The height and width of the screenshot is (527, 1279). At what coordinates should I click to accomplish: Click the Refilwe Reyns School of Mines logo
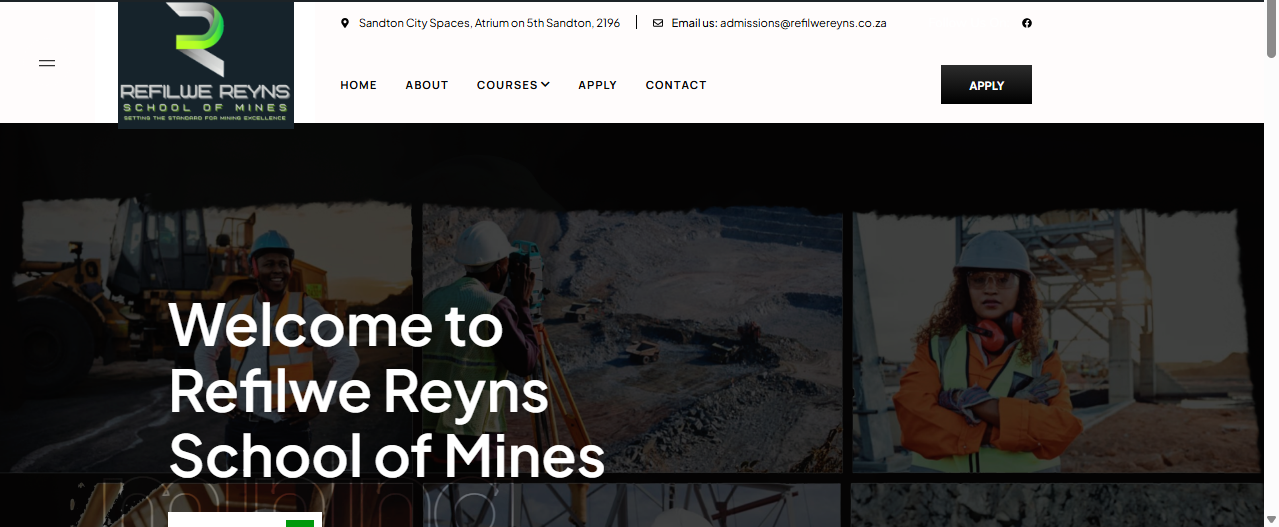click(x=206, y=65)
